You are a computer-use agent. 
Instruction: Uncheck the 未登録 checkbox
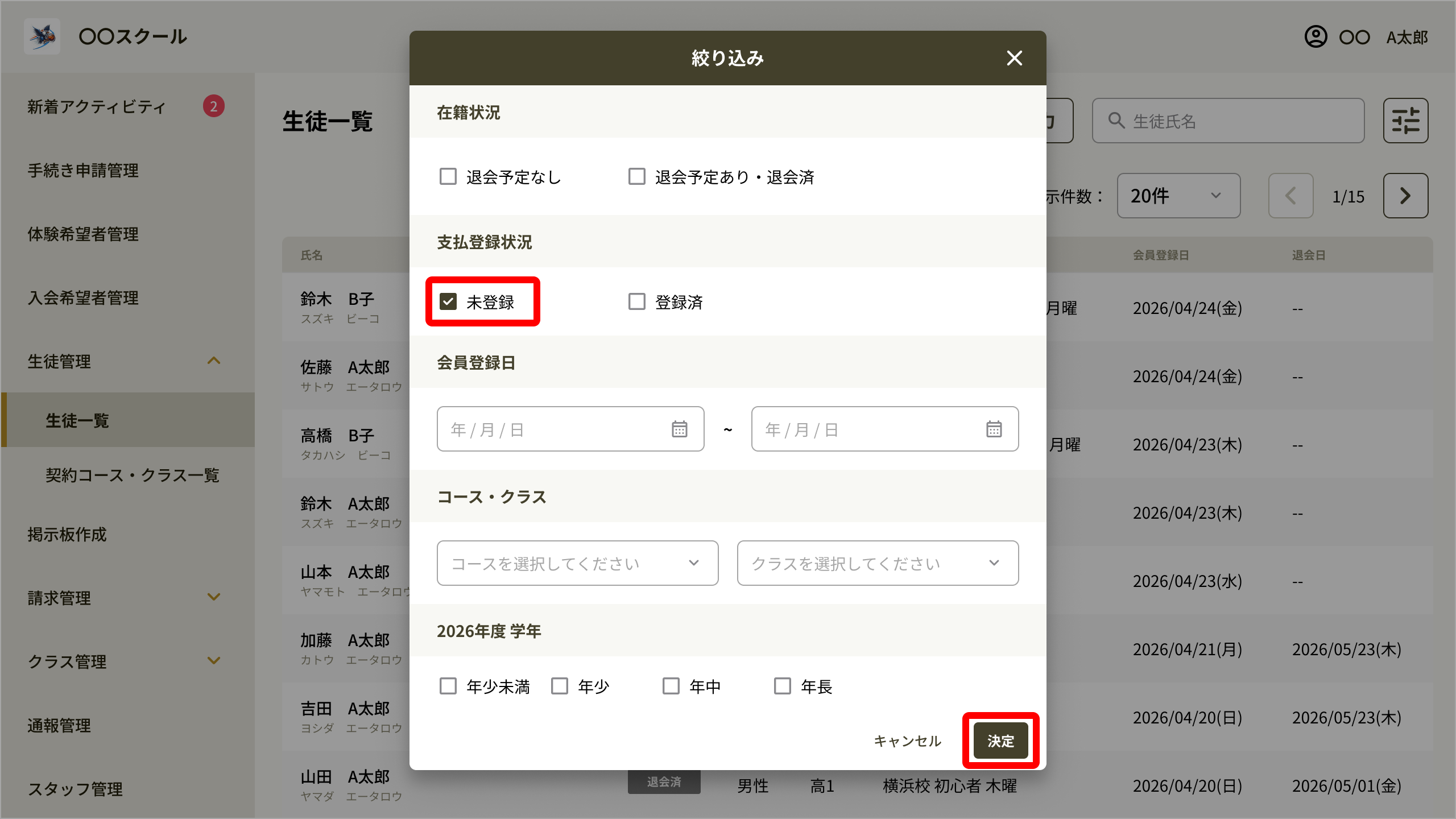click(x=448, y=301)
